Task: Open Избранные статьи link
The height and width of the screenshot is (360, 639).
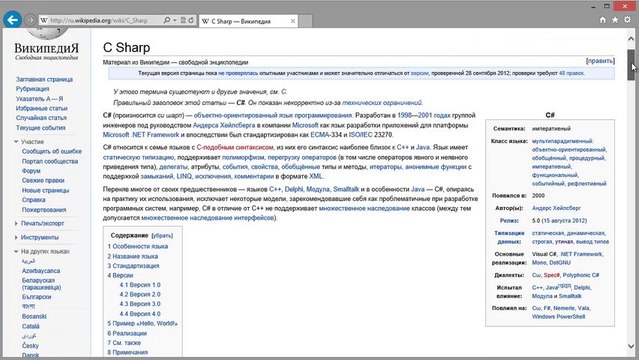Action: (42, 108)
